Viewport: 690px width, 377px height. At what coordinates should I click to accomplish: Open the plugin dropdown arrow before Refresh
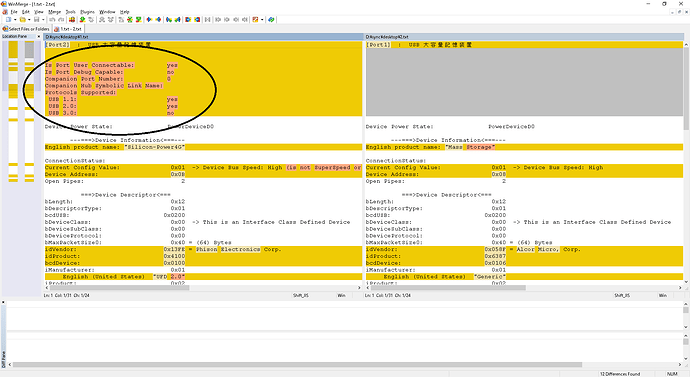click(262, 19)
